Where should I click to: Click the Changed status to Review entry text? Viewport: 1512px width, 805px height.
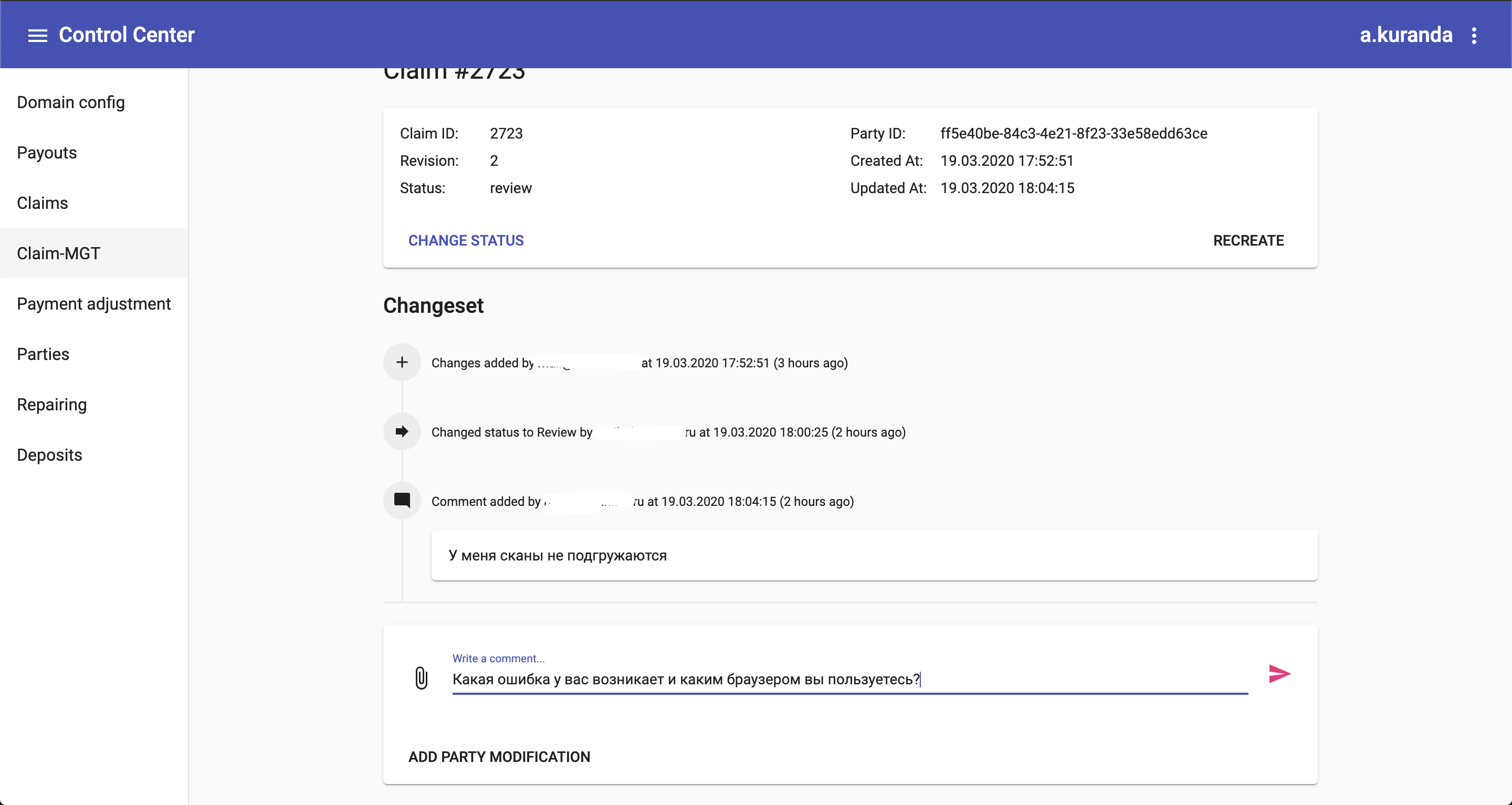(668, 432)
